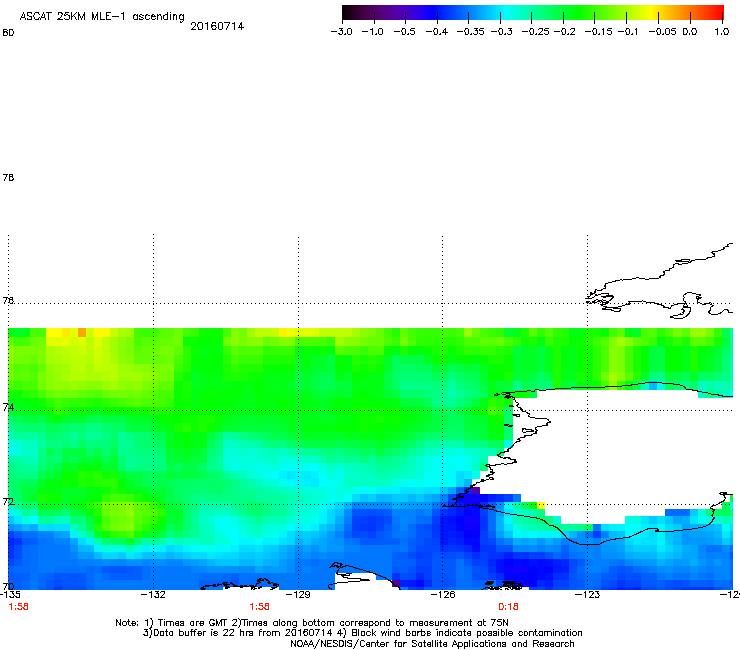
Task: Select the date label 20160714
Action: point(217,26)
